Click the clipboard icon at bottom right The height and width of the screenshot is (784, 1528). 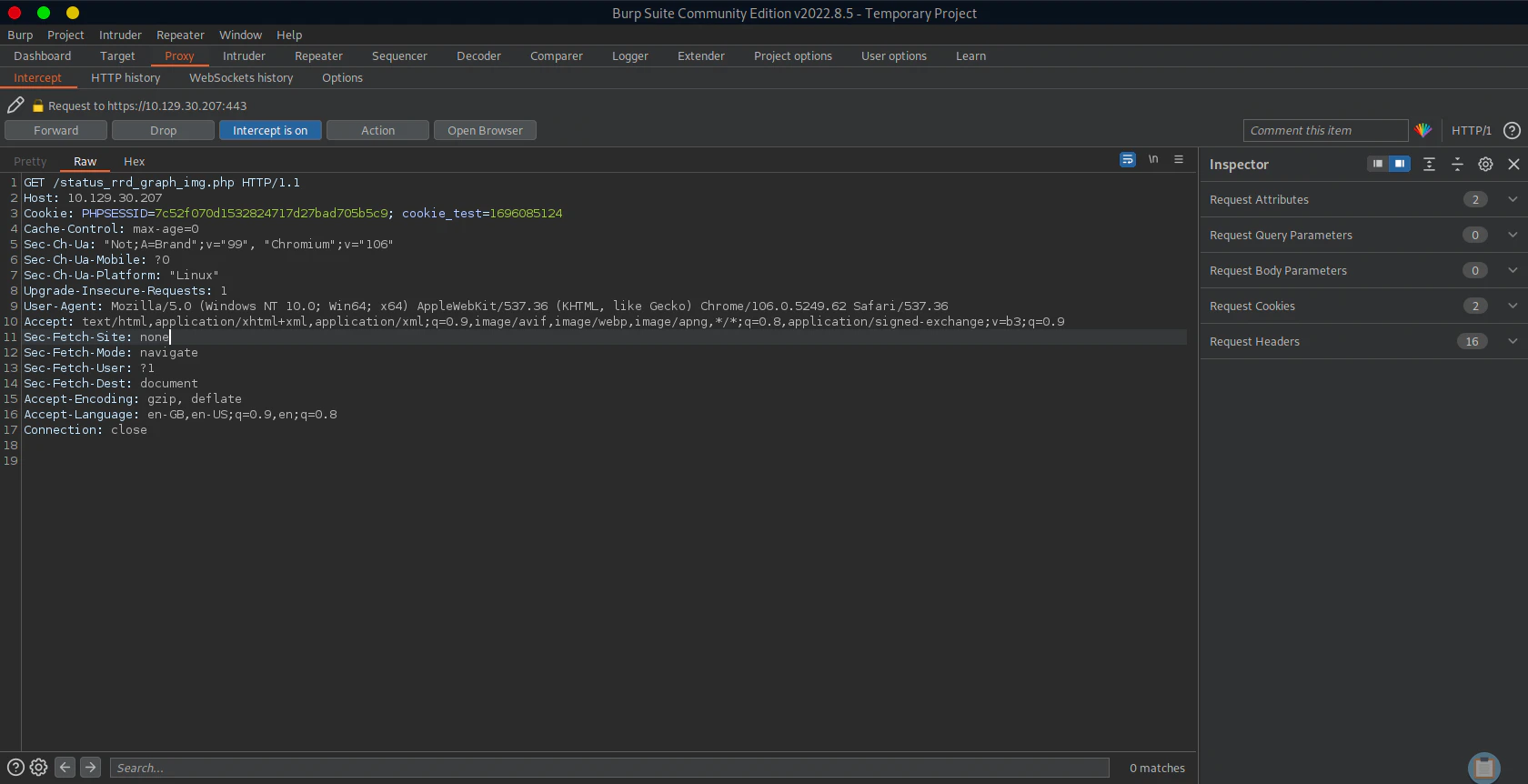pos(1484,769)
